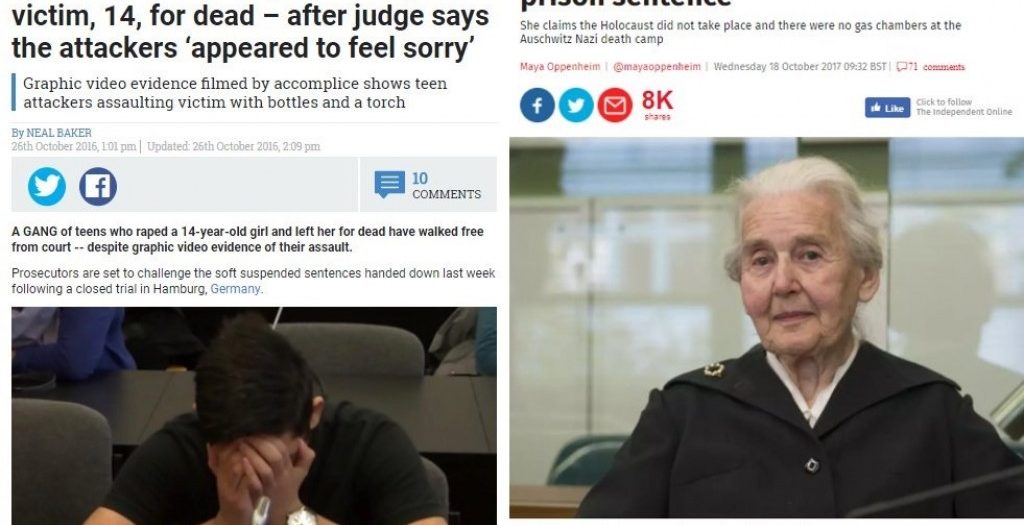Follow the Germany hyperlink in the article
Image resolution: width=1024 pixels, height=525 pixels.
click(x=235, y=289)
